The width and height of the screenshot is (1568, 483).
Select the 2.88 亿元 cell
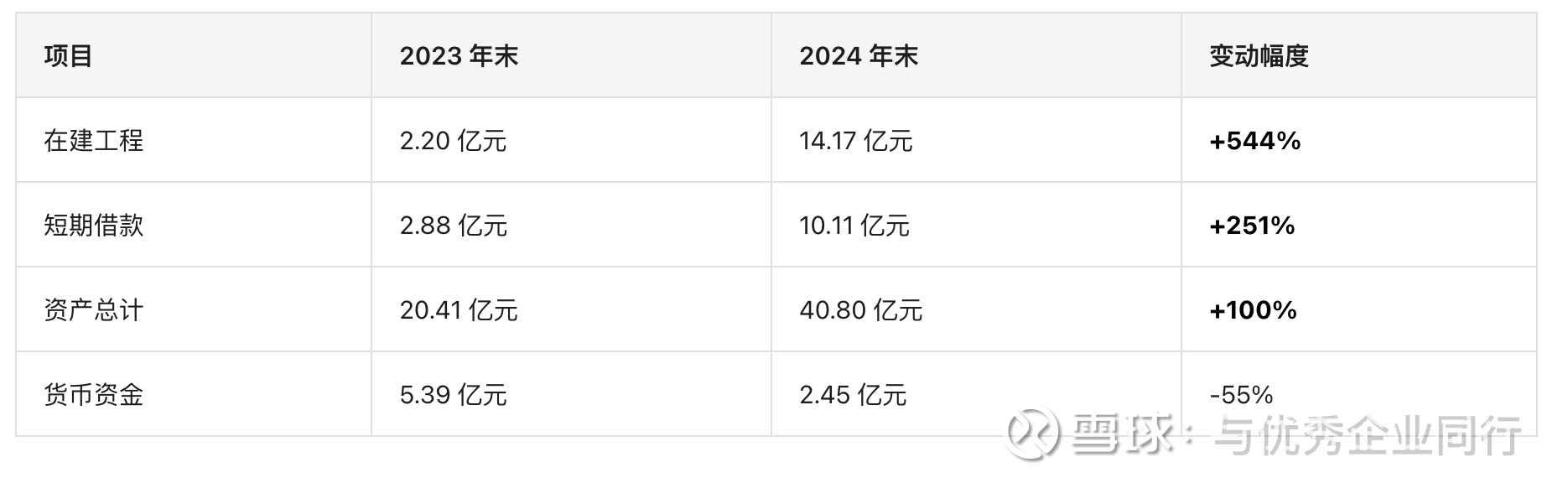453,226
